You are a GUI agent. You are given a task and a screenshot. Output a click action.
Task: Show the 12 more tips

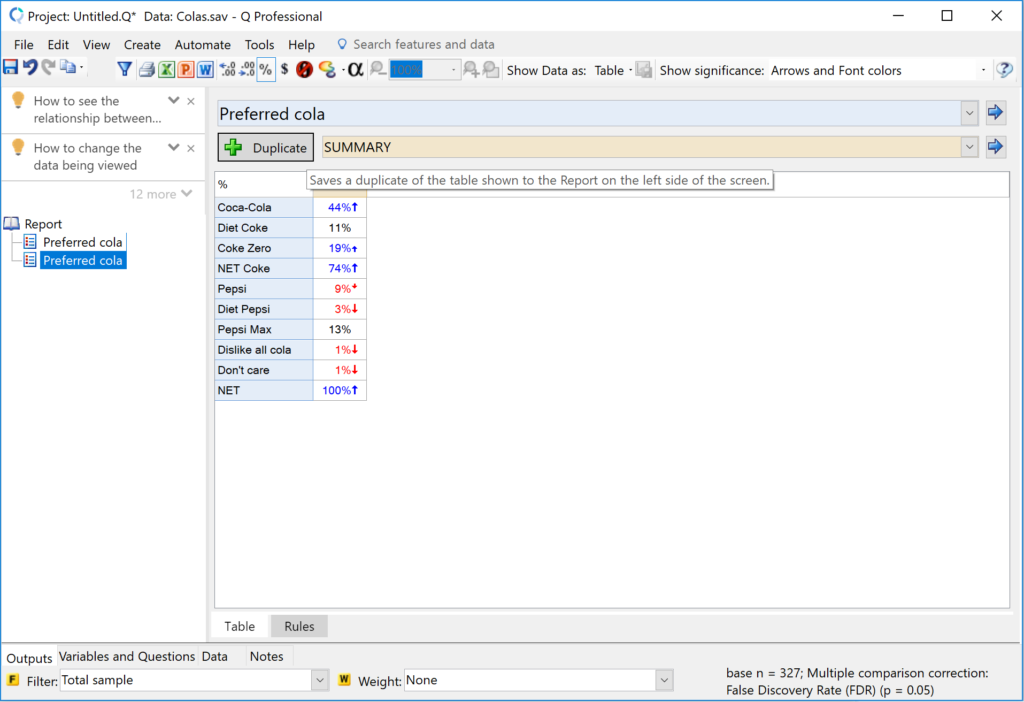click(x=161, y=194)
